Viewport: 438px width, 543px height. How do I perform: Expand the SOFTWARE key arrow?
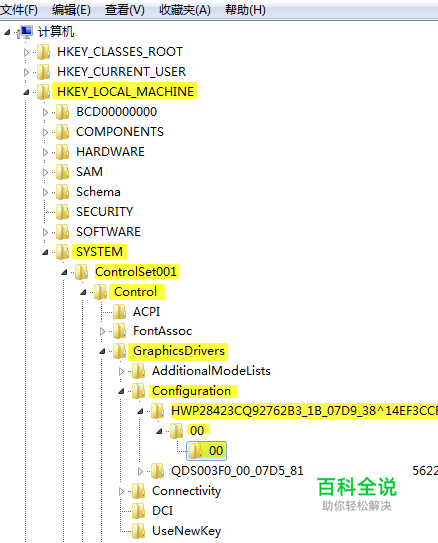(45, 232)
